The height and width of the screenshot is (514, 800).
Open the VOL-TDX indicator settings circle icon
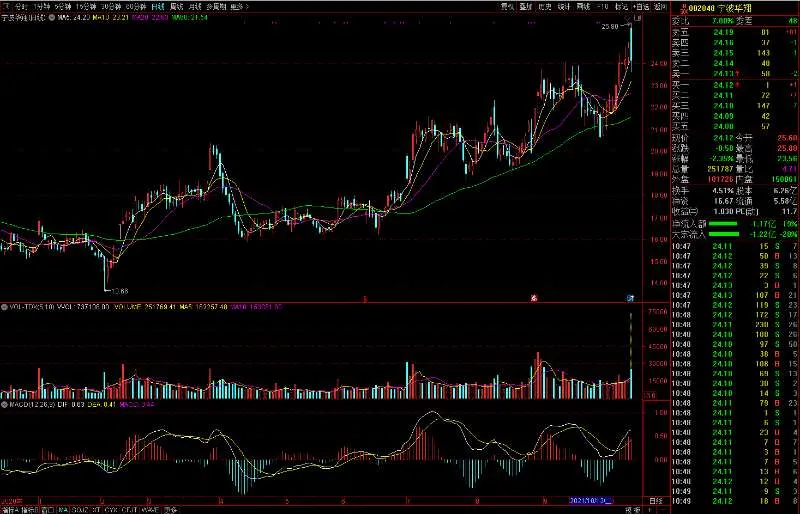4,307
